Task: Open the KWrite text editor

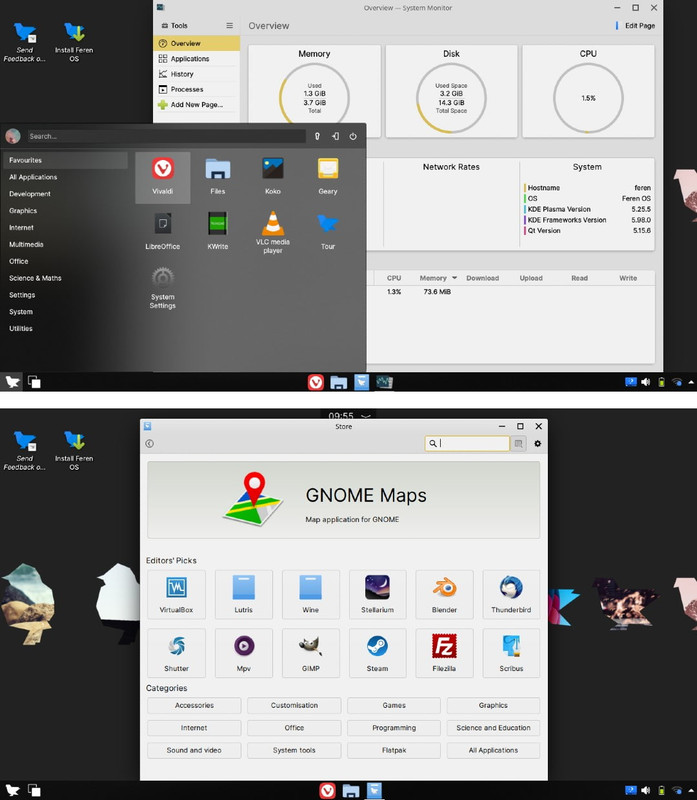Action: click(218, 232)
